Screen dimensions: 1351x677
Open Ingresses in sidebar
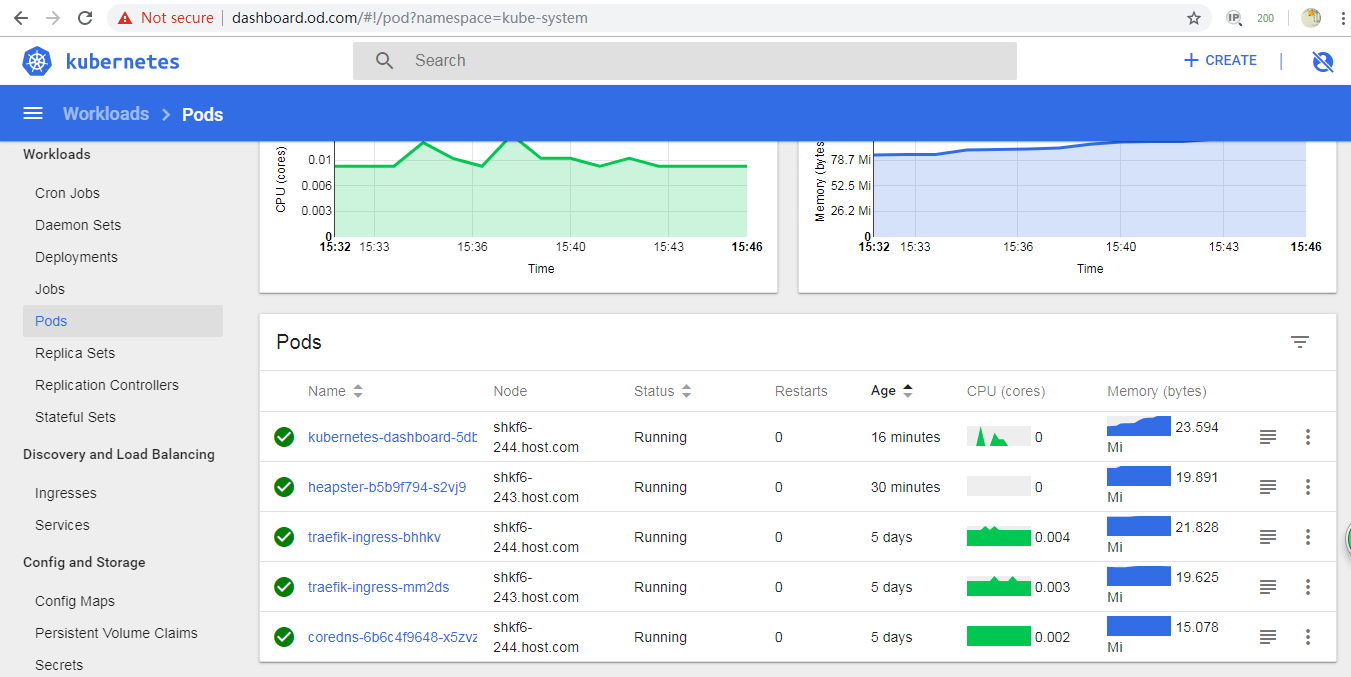point(66,493)
